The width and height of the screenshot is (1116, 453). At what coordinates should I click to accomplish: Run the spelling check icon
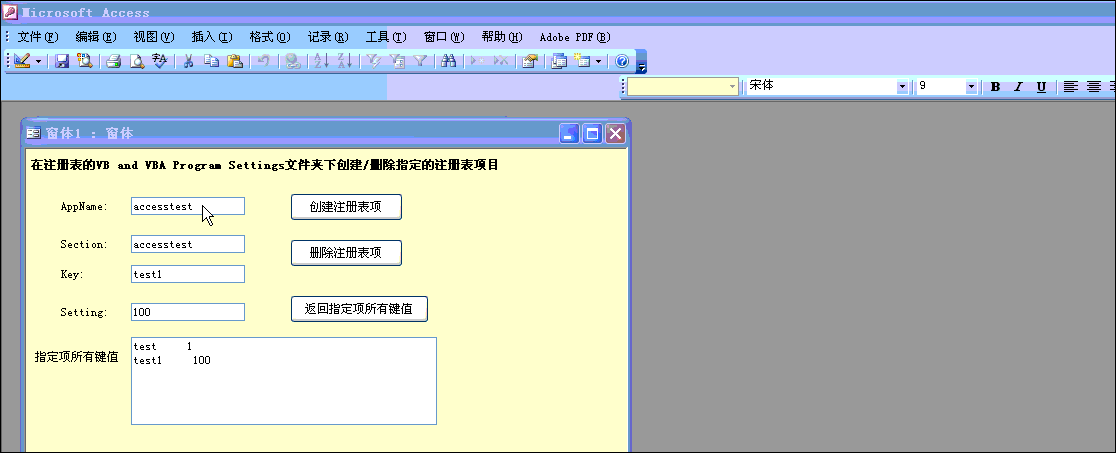[159, 61]
